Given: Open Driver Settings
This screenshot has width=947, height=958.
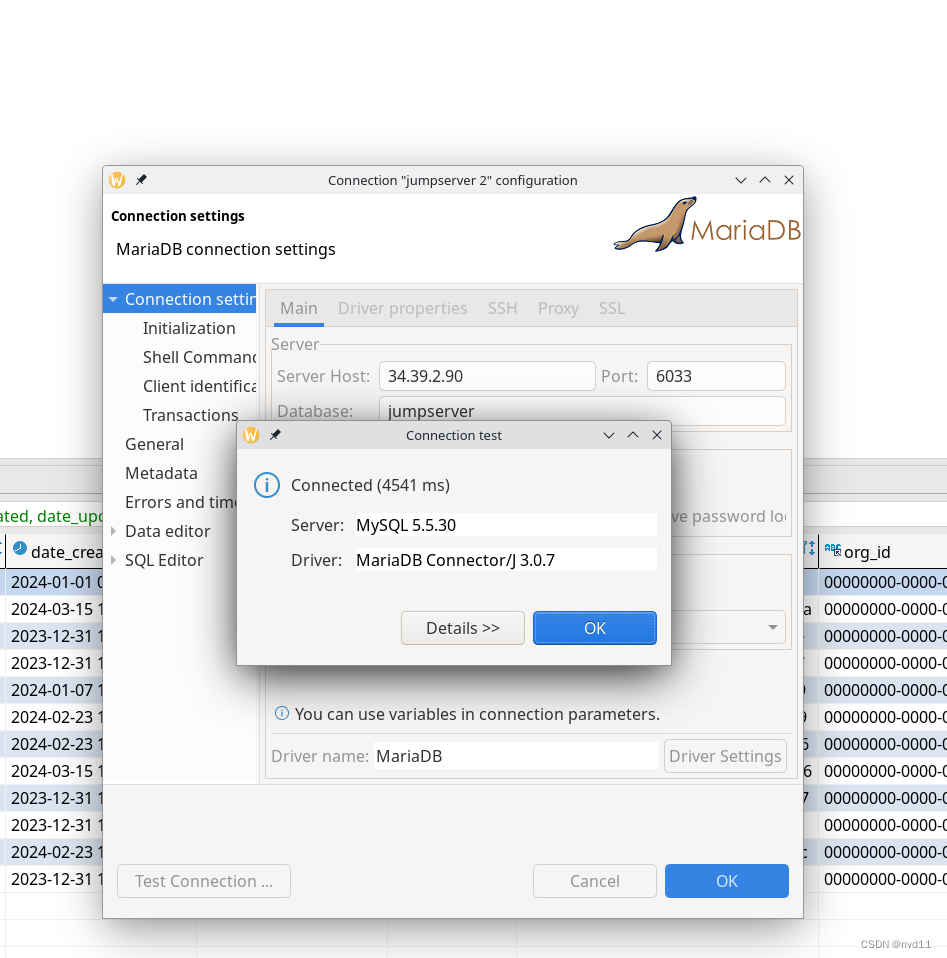Looking at the screenshot, I should 725,756.
